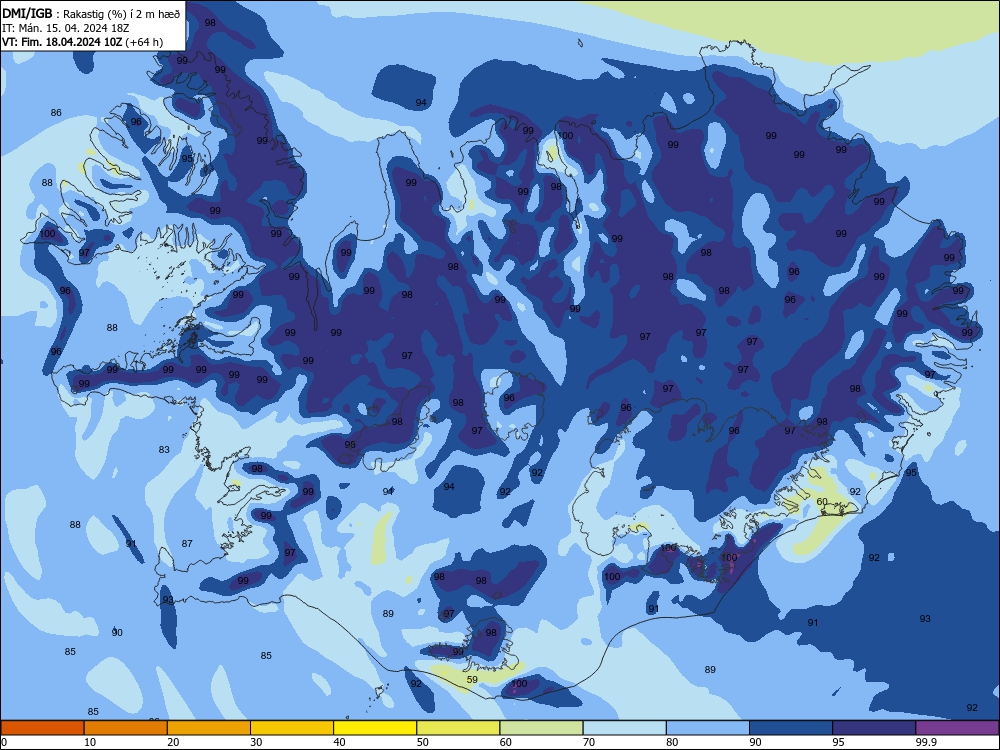Pick the light green 60–70 legend swatch
The height and width of the screenshot is (750, 1000).
[x=541, y=728]
